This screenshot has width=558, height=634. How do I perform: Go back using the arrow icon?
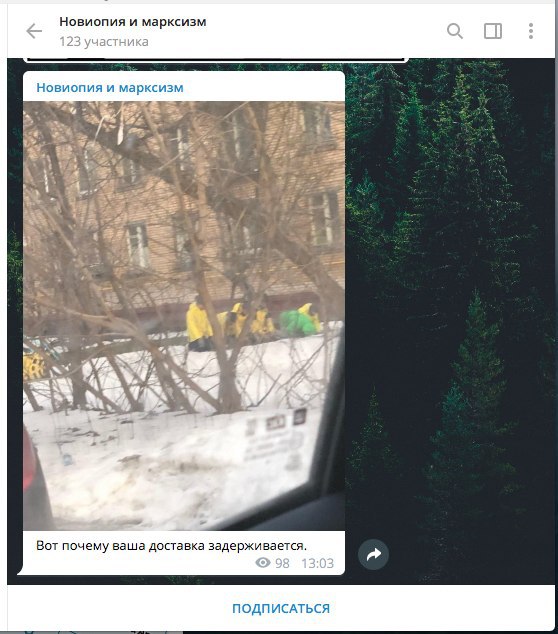pyautogui.click(x=34, y=31)
